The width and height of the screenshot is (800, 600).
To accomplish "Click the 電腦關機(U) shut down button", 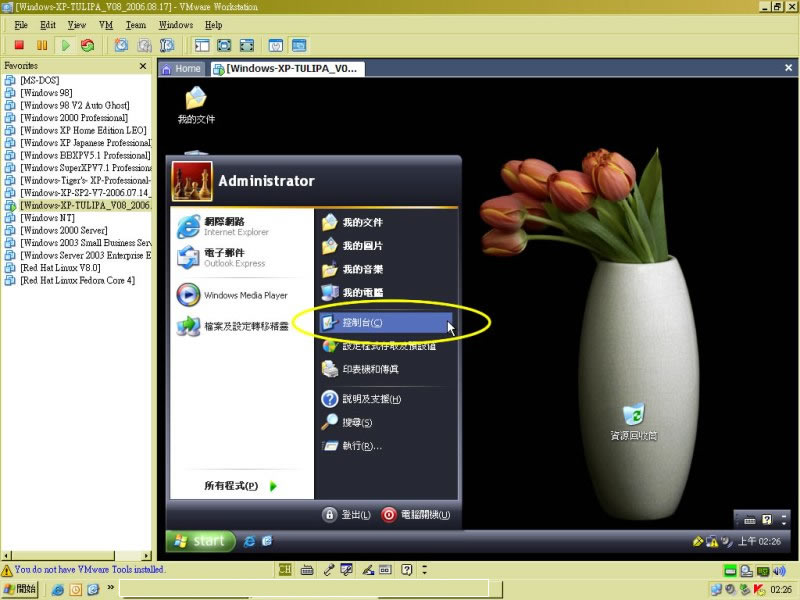I will (415, 515).
